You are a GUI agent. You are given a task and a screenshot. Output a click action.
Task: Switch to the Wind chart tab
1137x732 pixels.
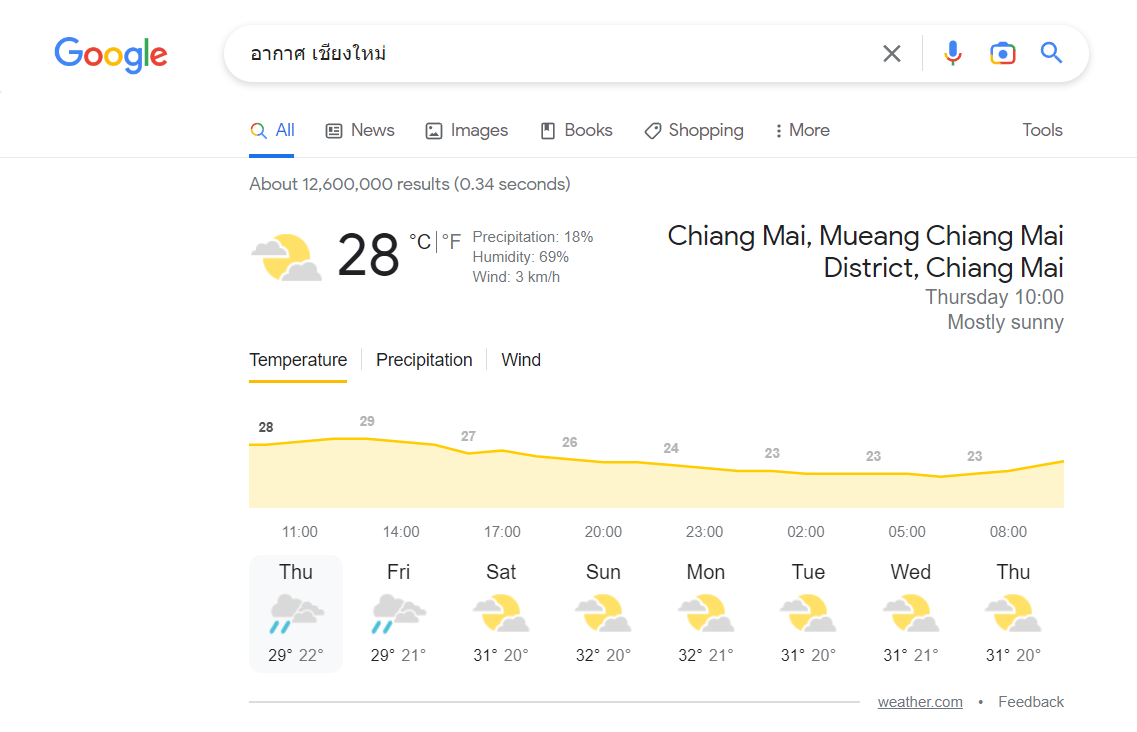click(521, 360)
